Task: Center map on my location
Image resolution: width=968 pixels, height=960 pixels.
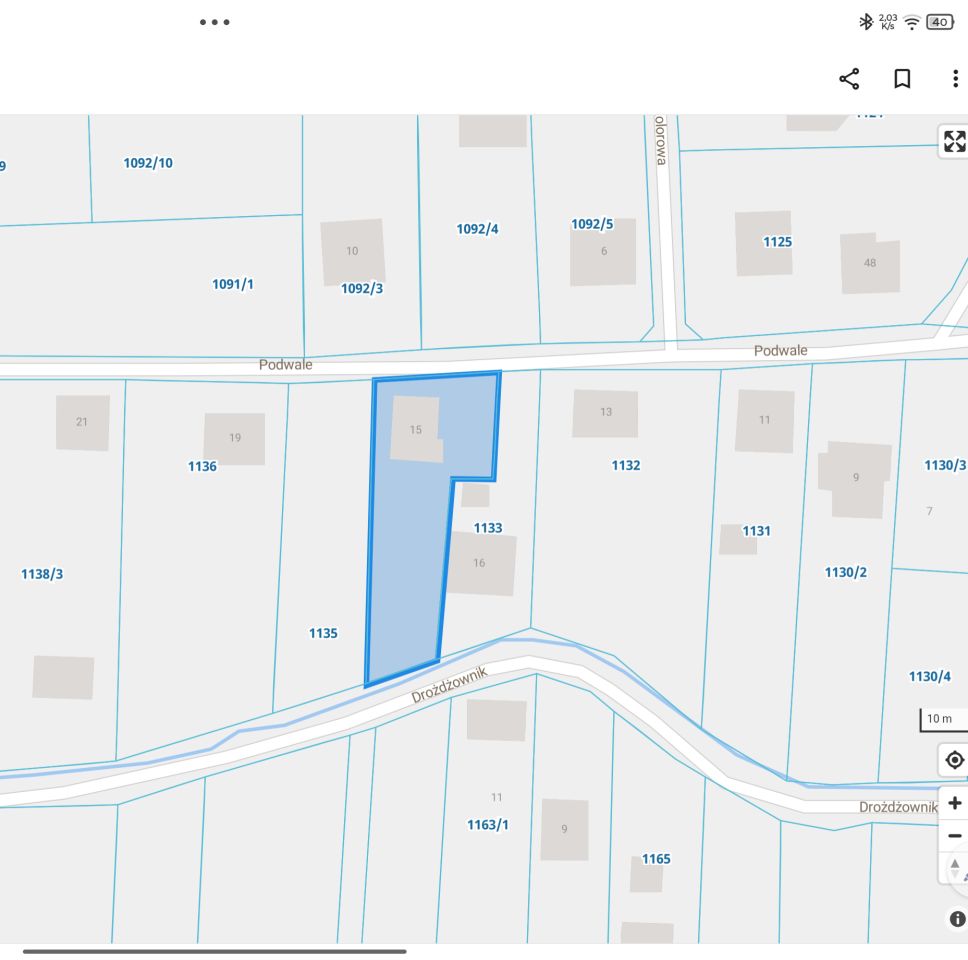Action: [954, 759]
